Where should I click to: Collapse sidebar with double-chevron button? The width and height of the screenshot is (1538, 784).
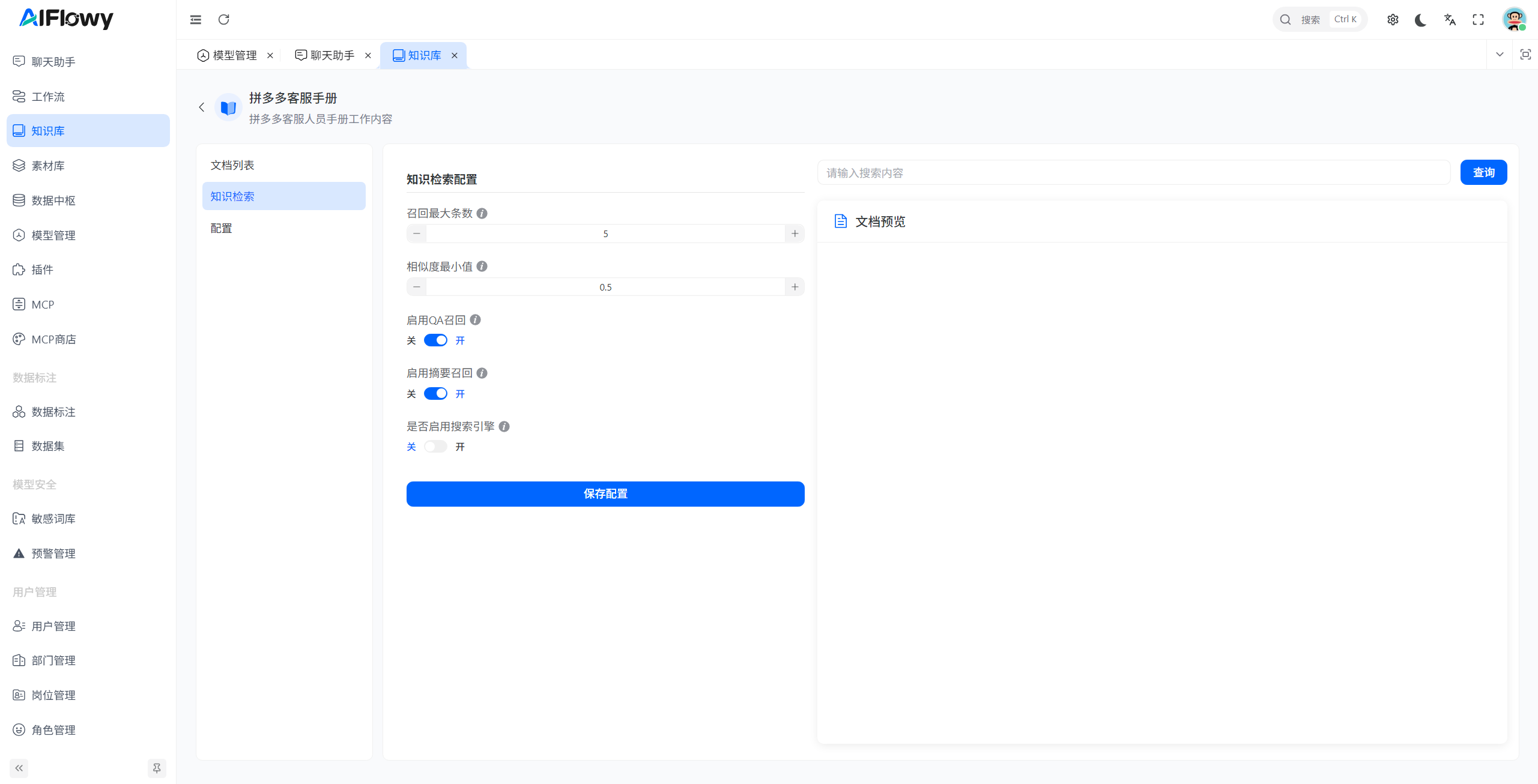point(19,768)
